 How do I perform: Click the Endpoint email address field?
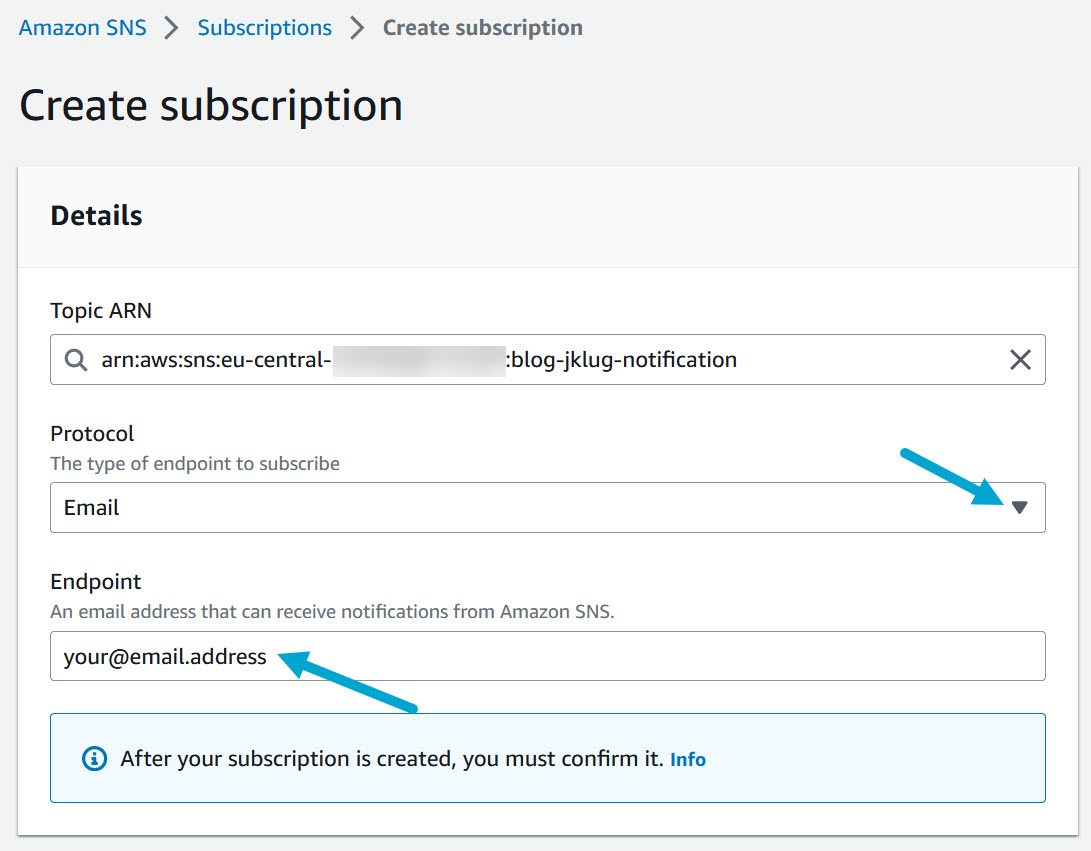tap(547, 656)
